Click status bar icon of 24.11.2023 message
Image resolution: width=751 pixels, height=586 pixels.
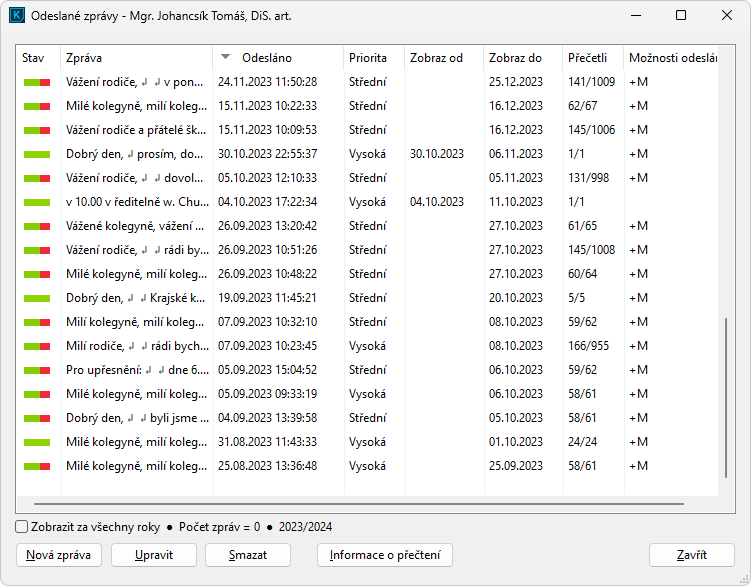tap(37, 82)
